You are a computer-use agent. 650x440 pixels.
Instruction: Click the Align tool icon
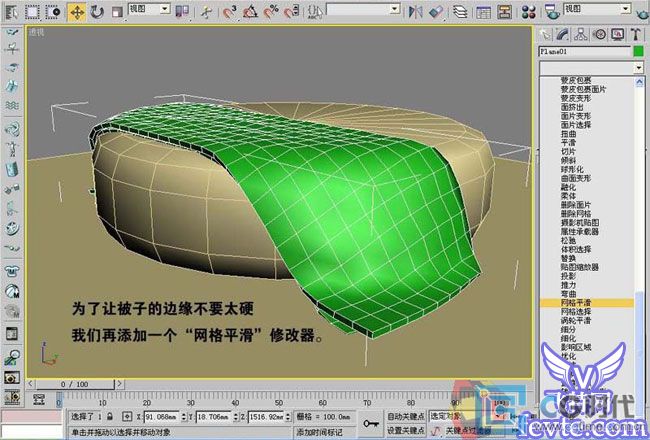click(435, 12)
